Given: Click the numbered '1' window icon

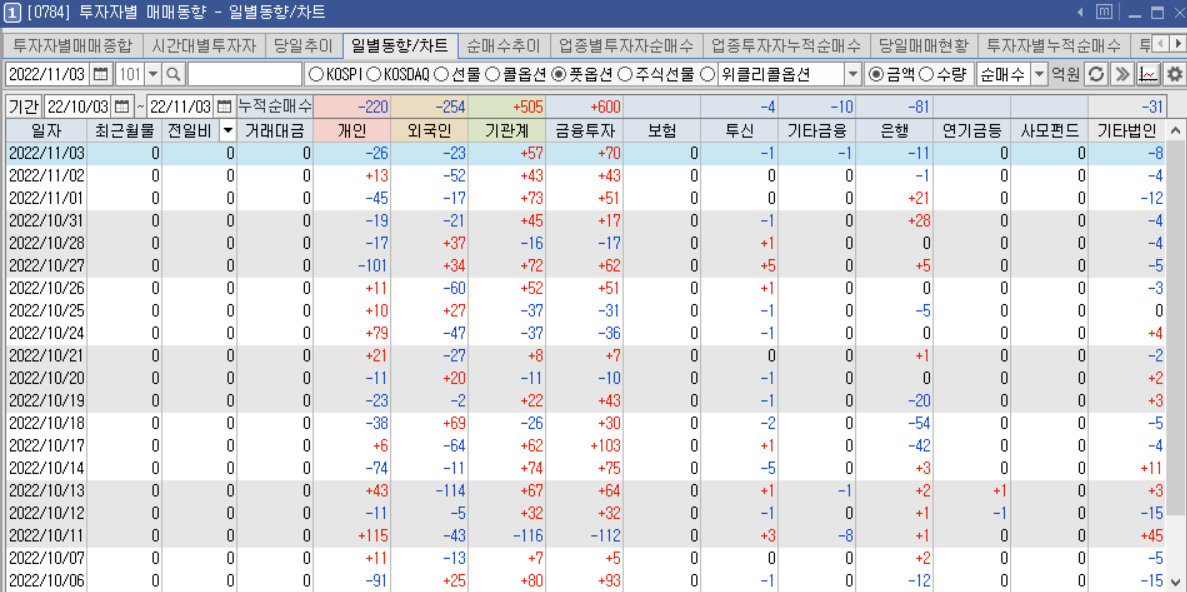Looking at the screenshot, I should (x=13, y=12).
